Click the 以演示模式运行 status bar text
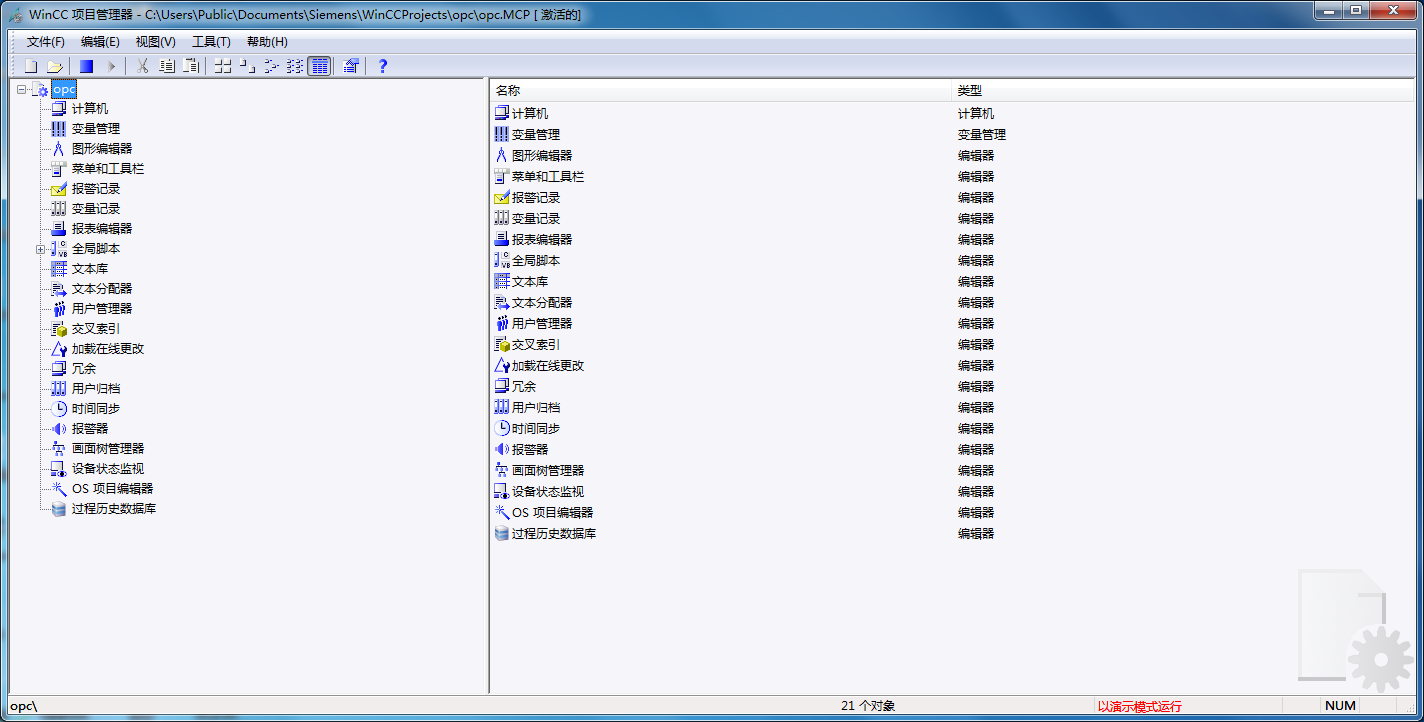 (x=1139, y=706)
